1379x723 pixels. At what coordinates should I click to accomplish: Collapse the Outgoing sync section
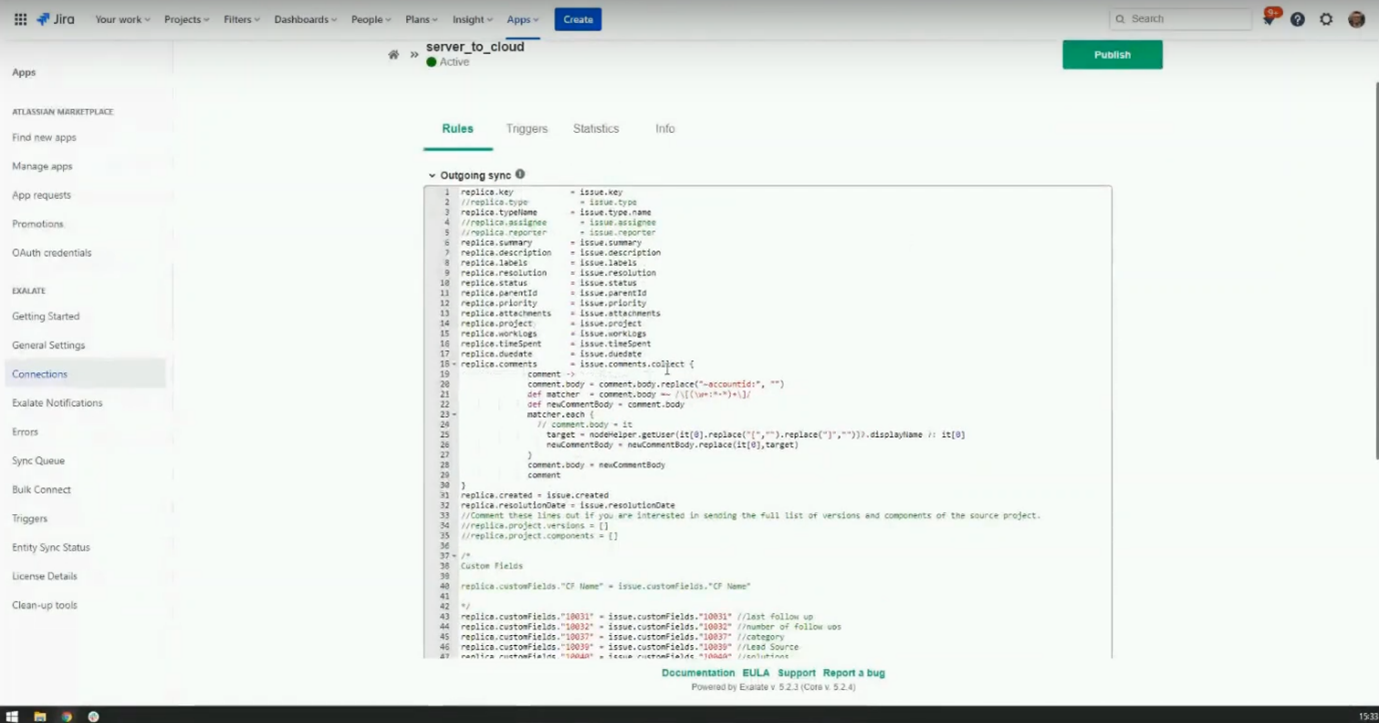432,175
